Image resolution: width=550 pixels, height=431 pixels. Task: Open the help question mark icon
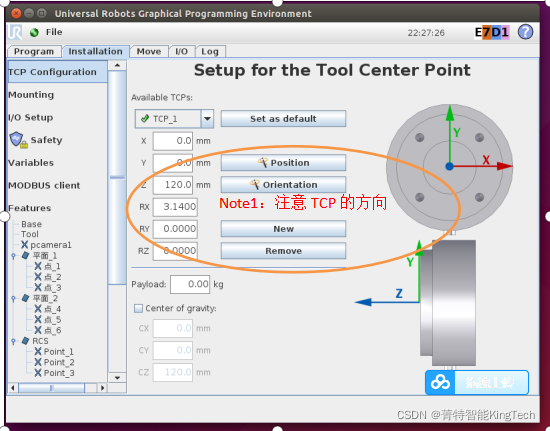pyautogui.click(x=525, y=32)
